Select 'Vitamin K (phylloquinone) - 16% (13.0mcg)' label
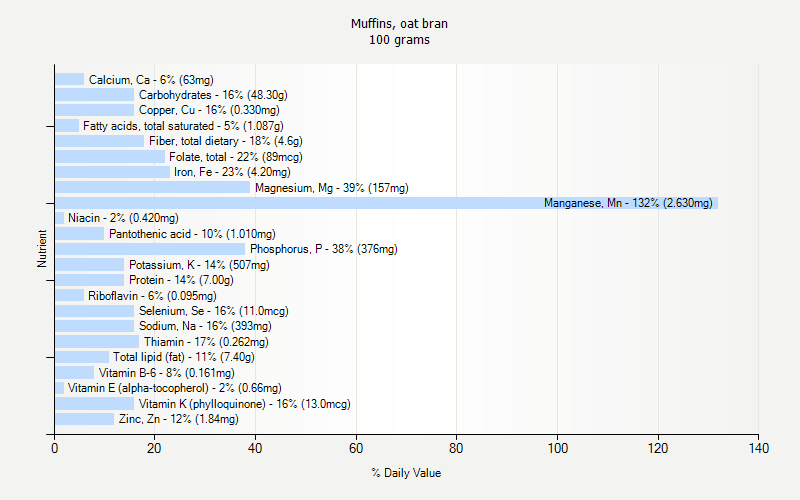This screenshot has width=800, height=500. click(x=244, y=404)
